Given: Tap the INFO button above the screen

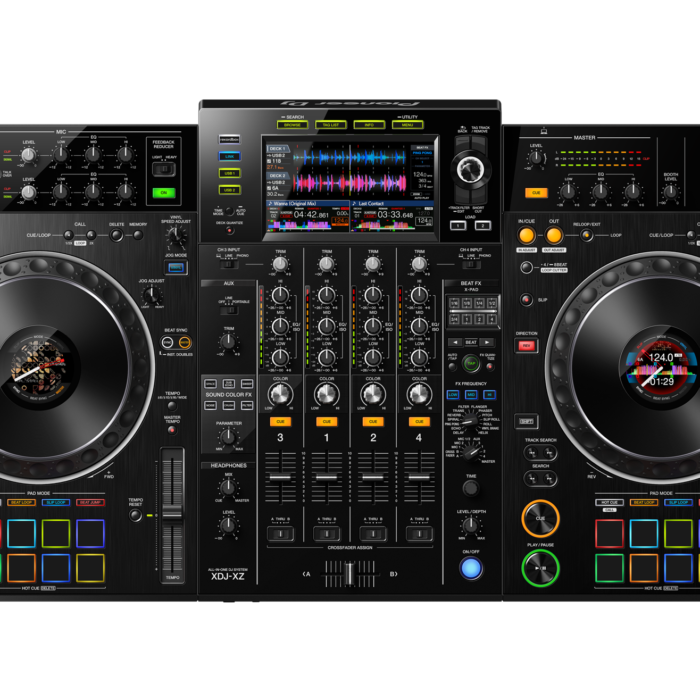Looking at the screenshot, I should [369, 125].
